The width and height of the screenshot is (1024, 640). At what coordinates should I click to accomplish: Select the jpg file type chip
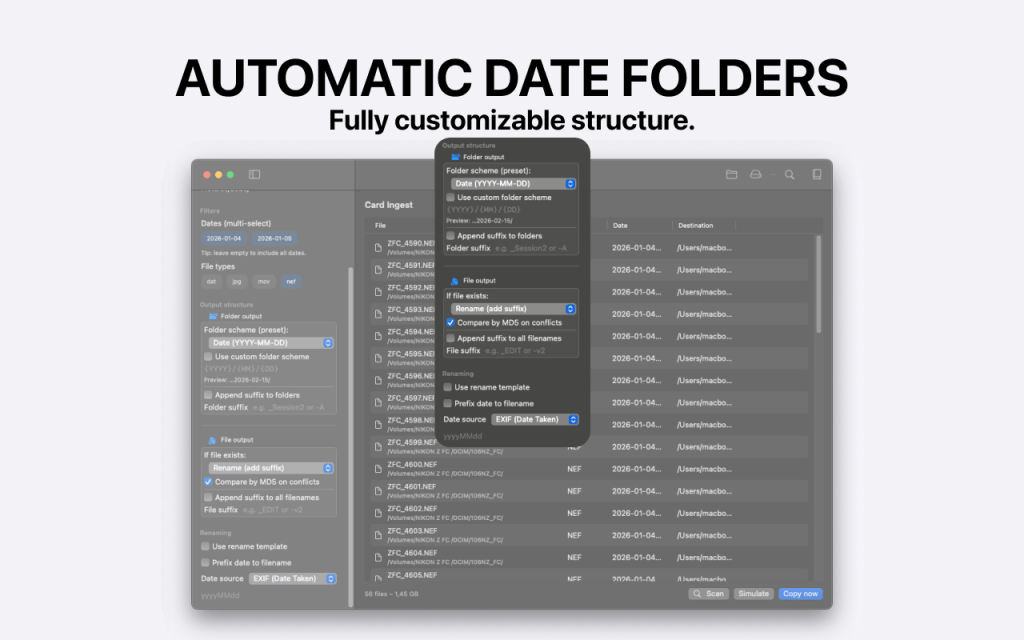[x=237, y=282]
